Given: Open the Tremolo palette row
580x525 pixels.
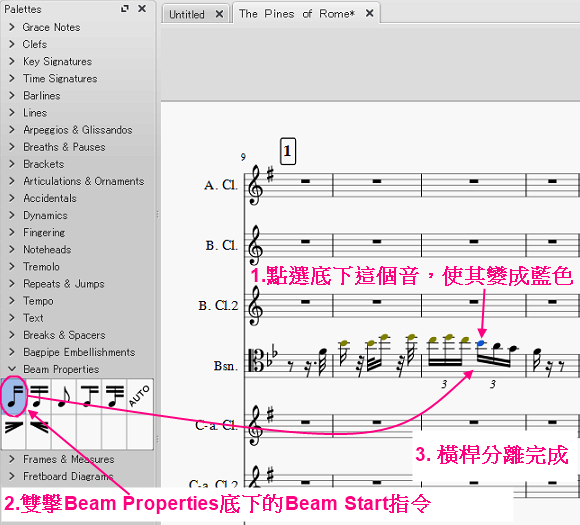Looking at the screenshot, I should 78,266.
